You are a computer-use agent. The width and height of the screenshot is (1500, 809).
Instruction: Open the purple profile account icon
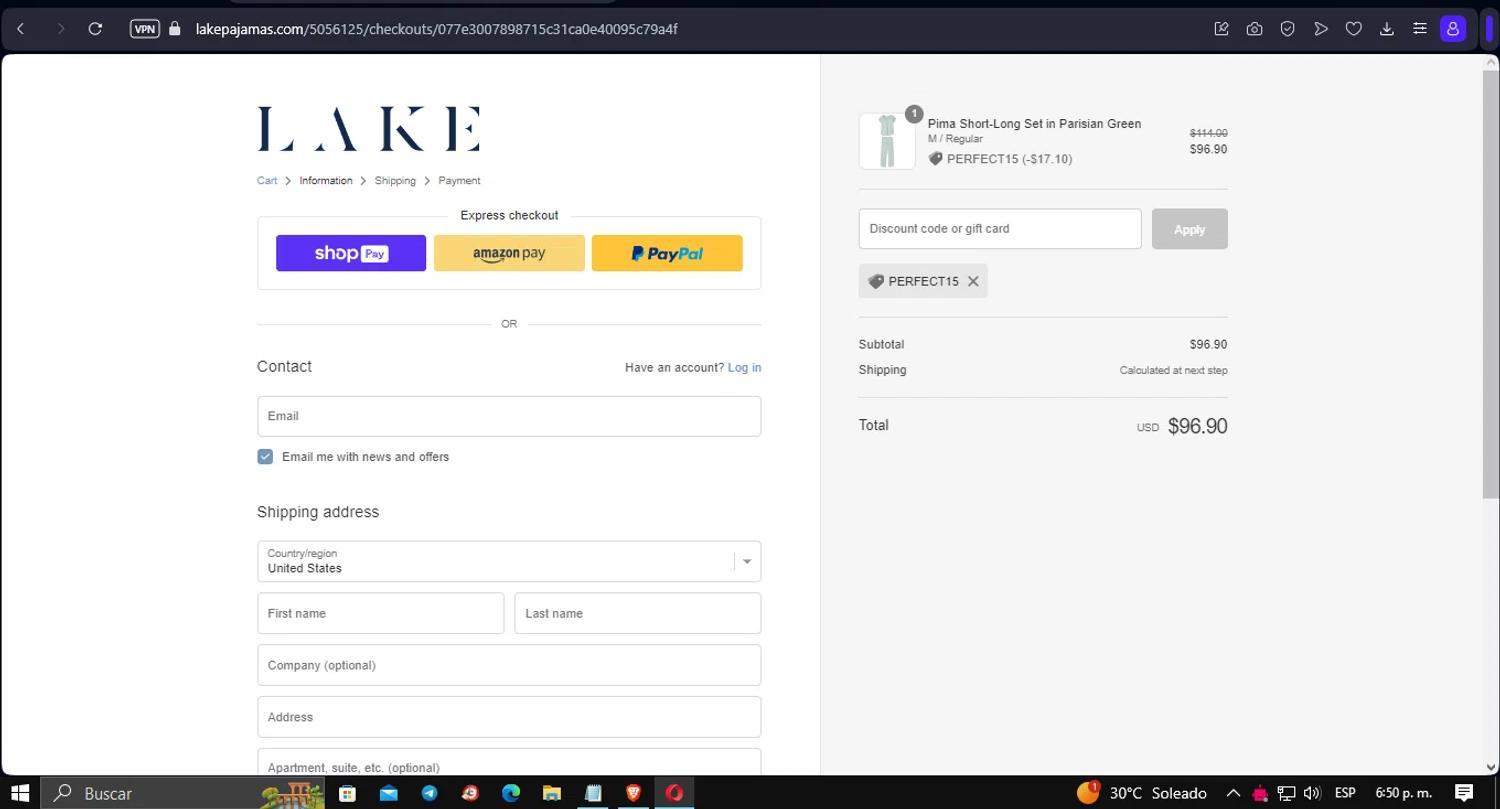tap(1453, 29)
